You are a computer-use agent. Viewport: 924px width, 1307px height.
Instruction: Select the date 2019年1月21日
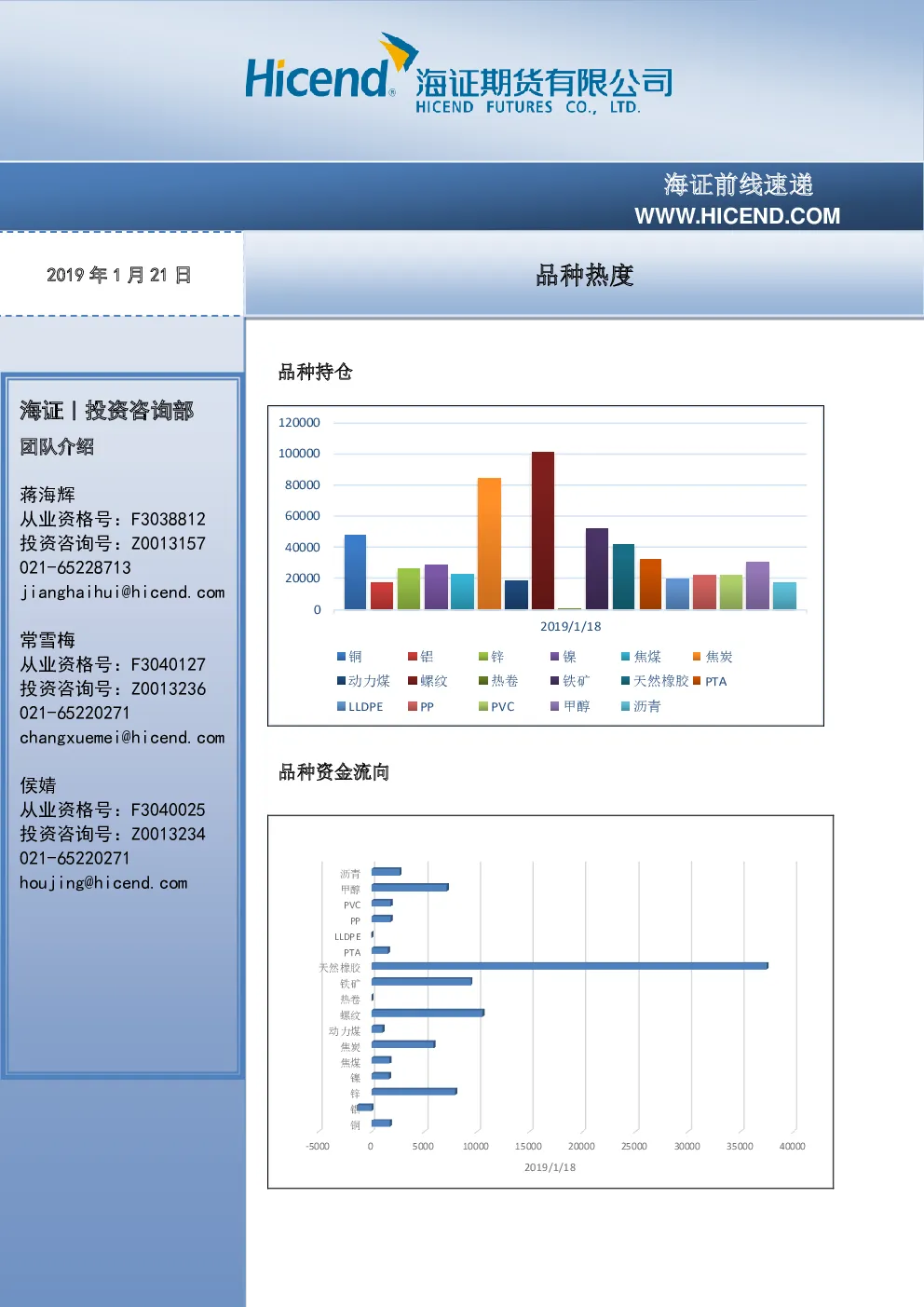pos(119,275)
